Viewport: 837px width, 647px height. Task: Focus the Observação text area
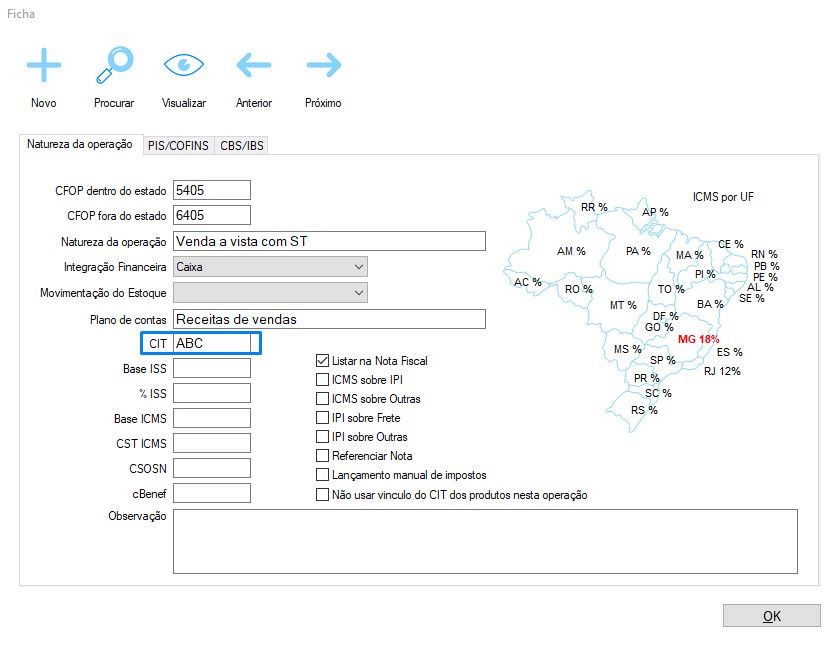pos(485,541)
